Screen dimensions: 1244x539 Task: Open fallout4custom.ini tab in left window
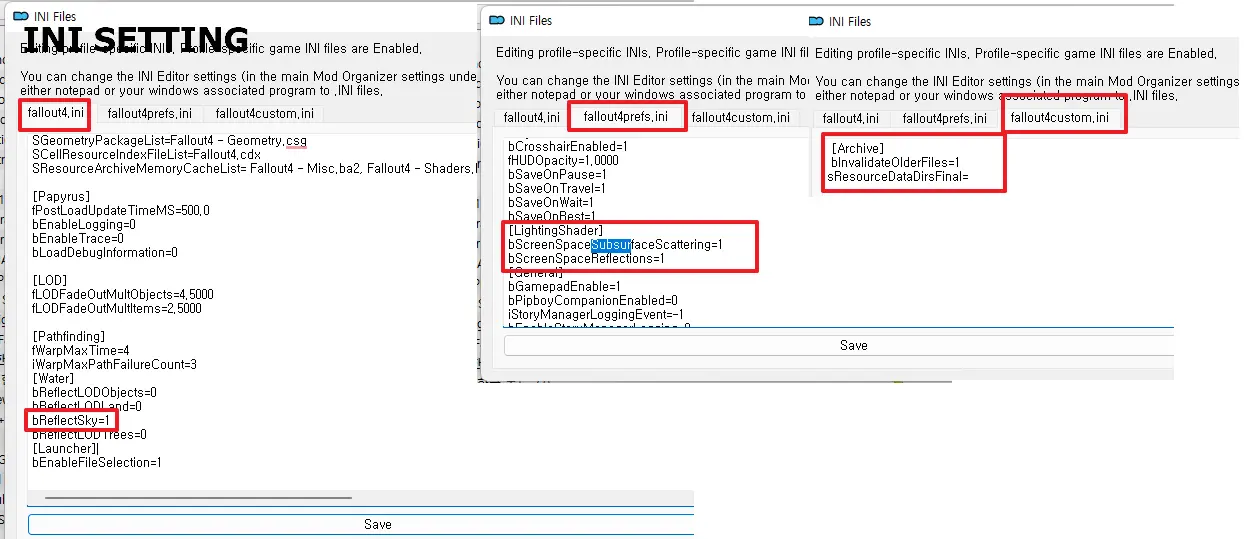[x=264, y=114]
